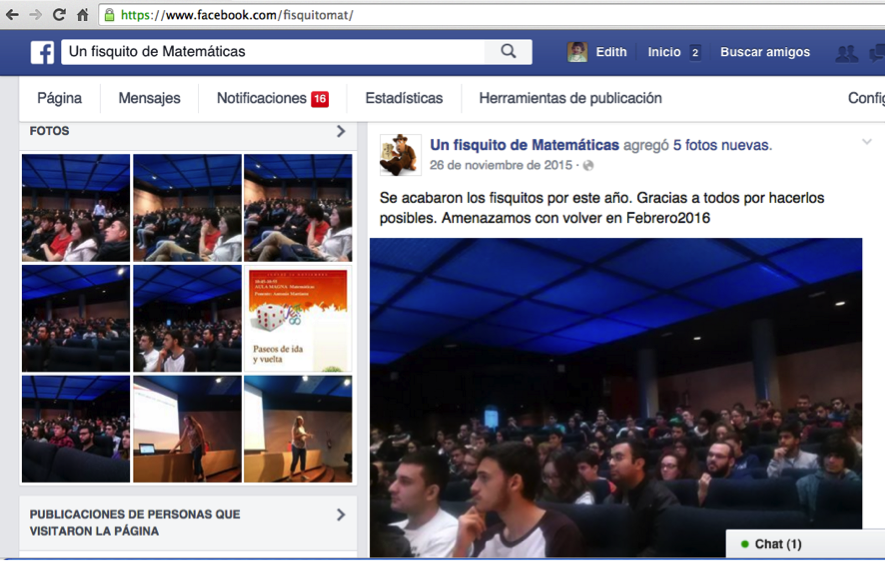Open the friend requests icon
The image size is (886, 561).
(846, 53)
